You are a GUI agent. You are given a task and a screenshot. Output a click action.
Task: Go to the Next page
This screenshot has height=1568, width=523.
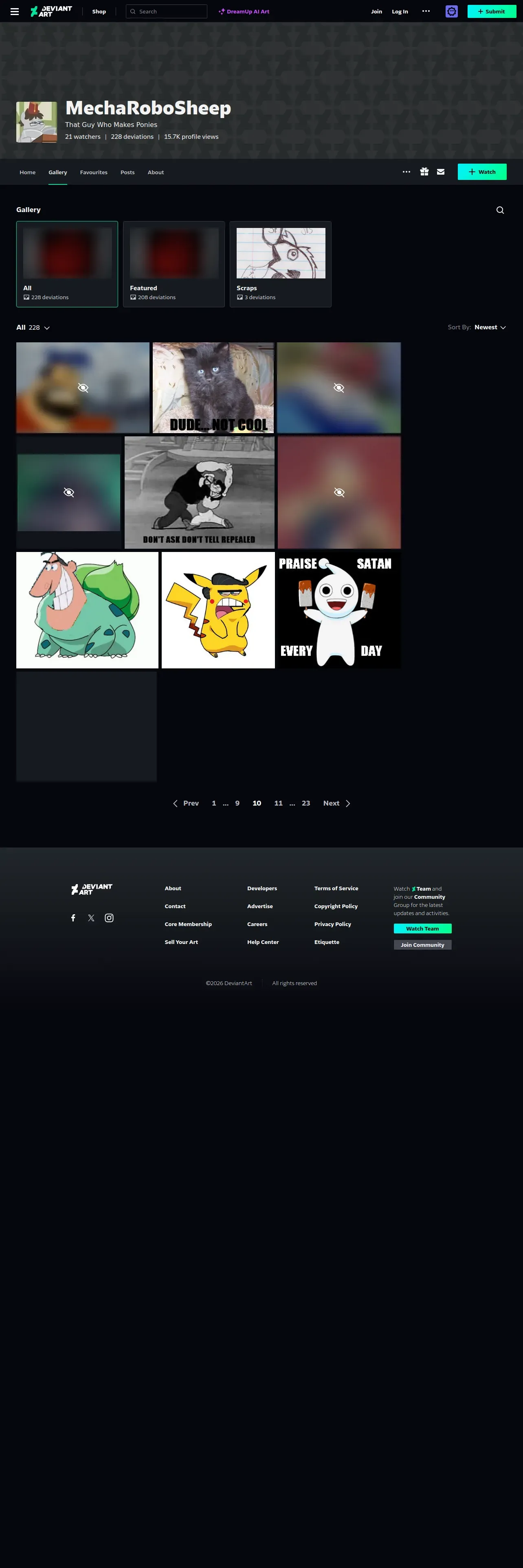click(x=337, y=804)
